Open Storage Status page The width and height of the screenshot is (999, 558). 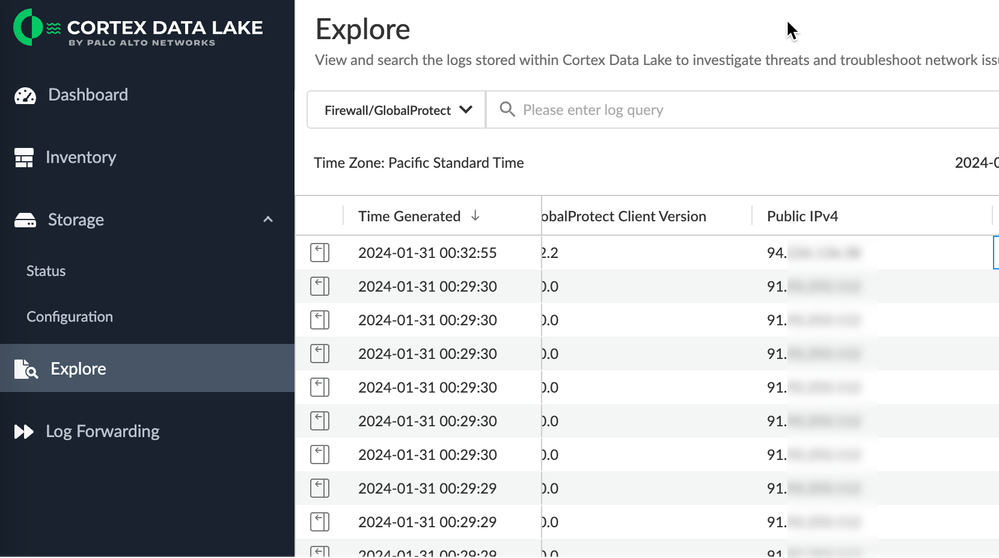pos(46,271)
